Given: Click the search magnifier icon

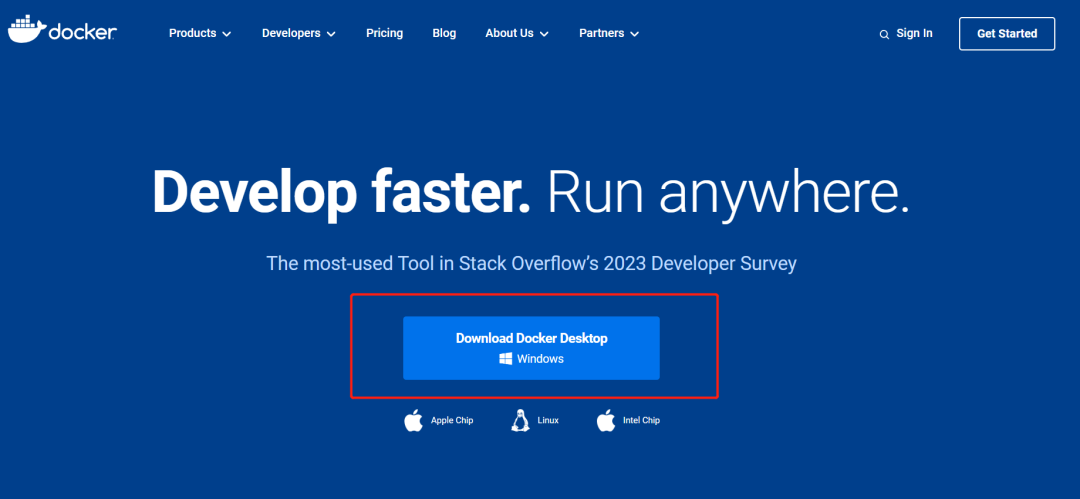Looking at the screenshot, I should coord(884,34).
